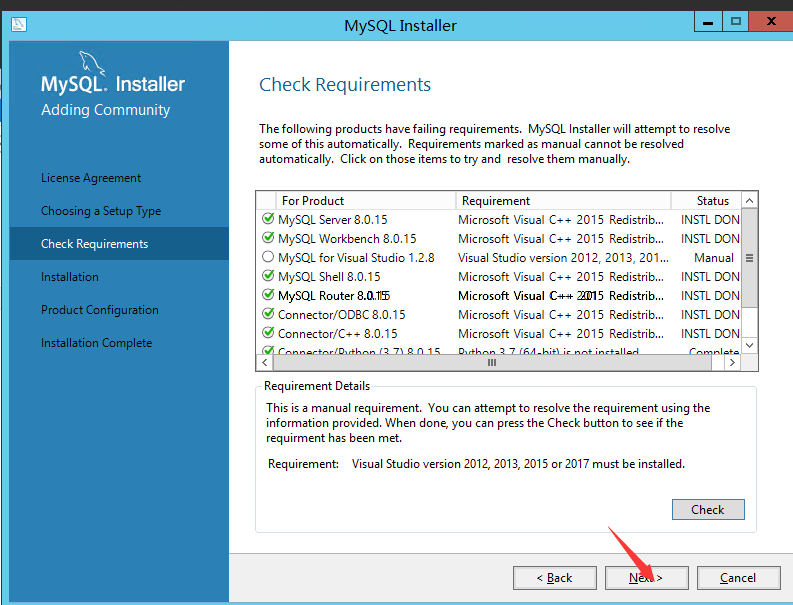The height and width of the screenshot is (605, 793).
Task: Click the horizontal scroll left arrow
Action: pos(265,362)
